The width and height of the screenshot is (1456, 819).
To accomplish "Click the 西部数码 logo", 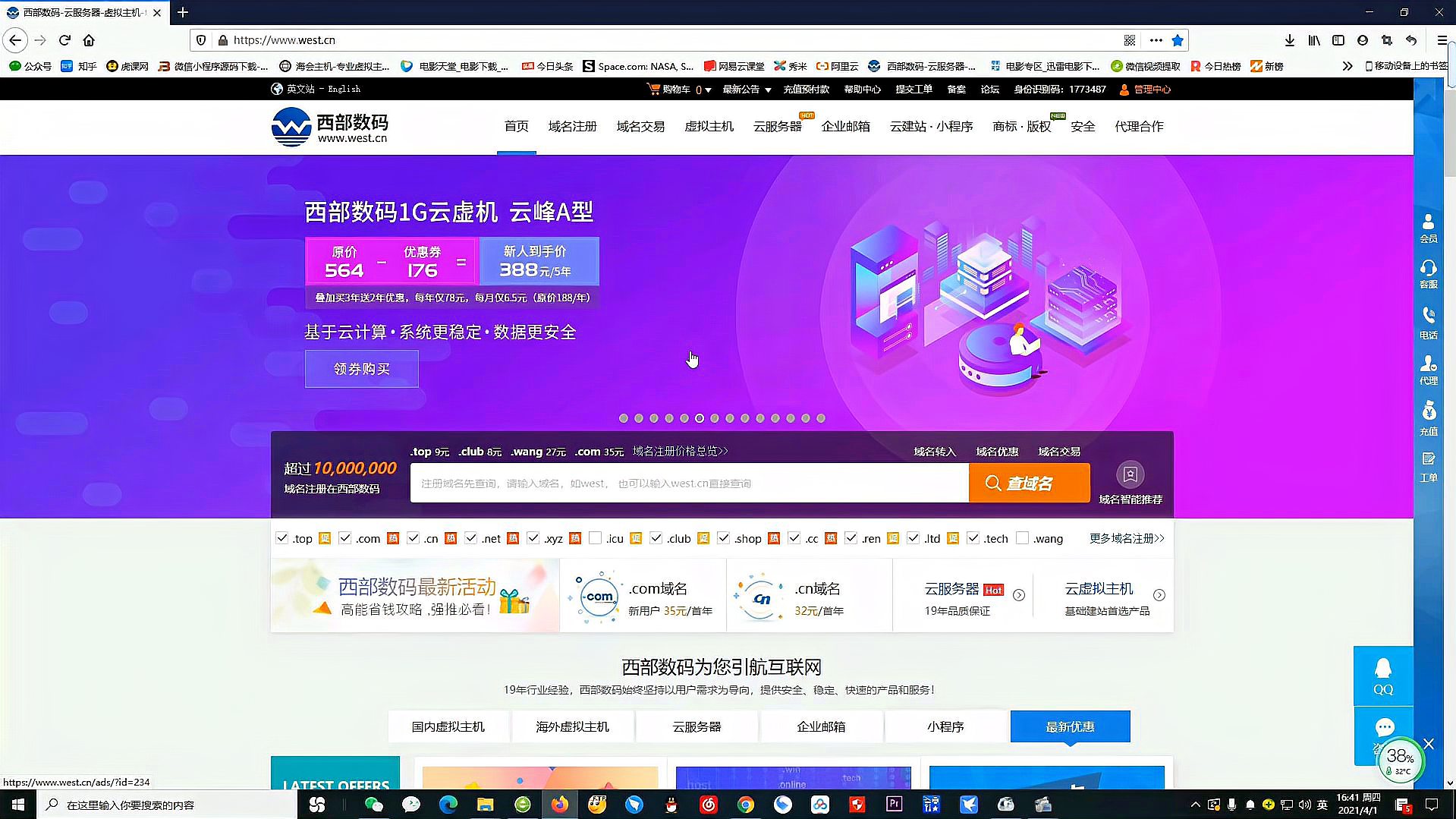I will pyautogui.click(x=330, y=127).
